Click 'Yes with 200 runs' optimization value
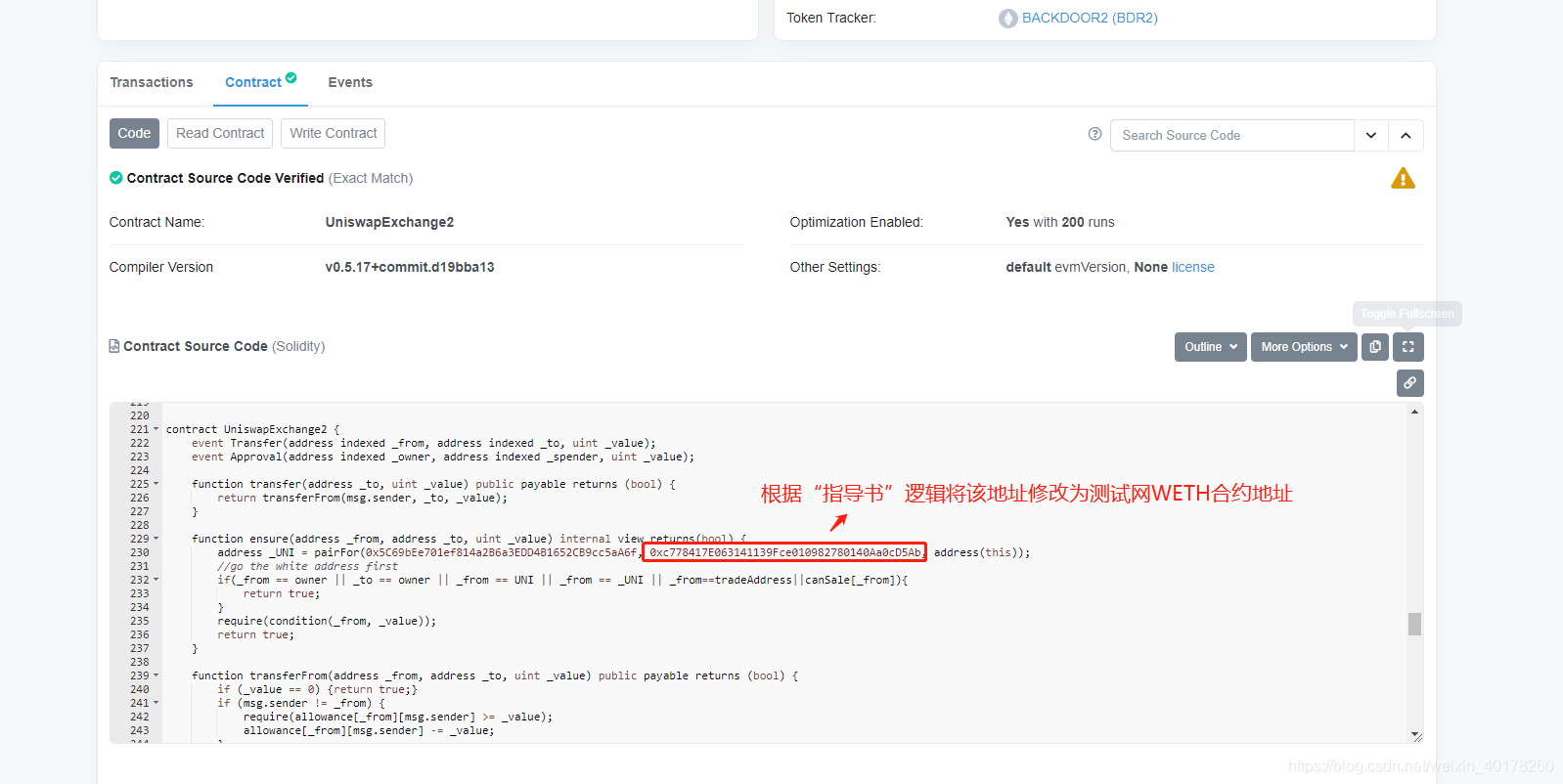Image resolution: width=1563 pixels, height=784 pixels. point(1060,222)
